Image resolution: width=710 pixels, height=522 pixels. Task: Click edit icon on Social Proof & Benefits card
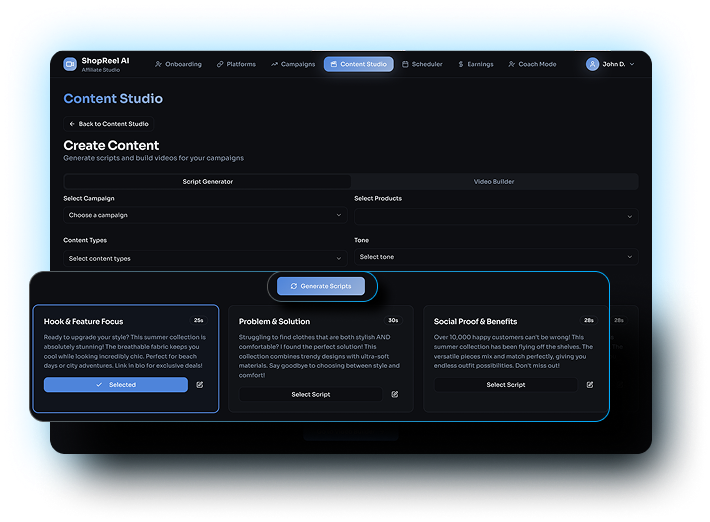click(x=590, y=384)
